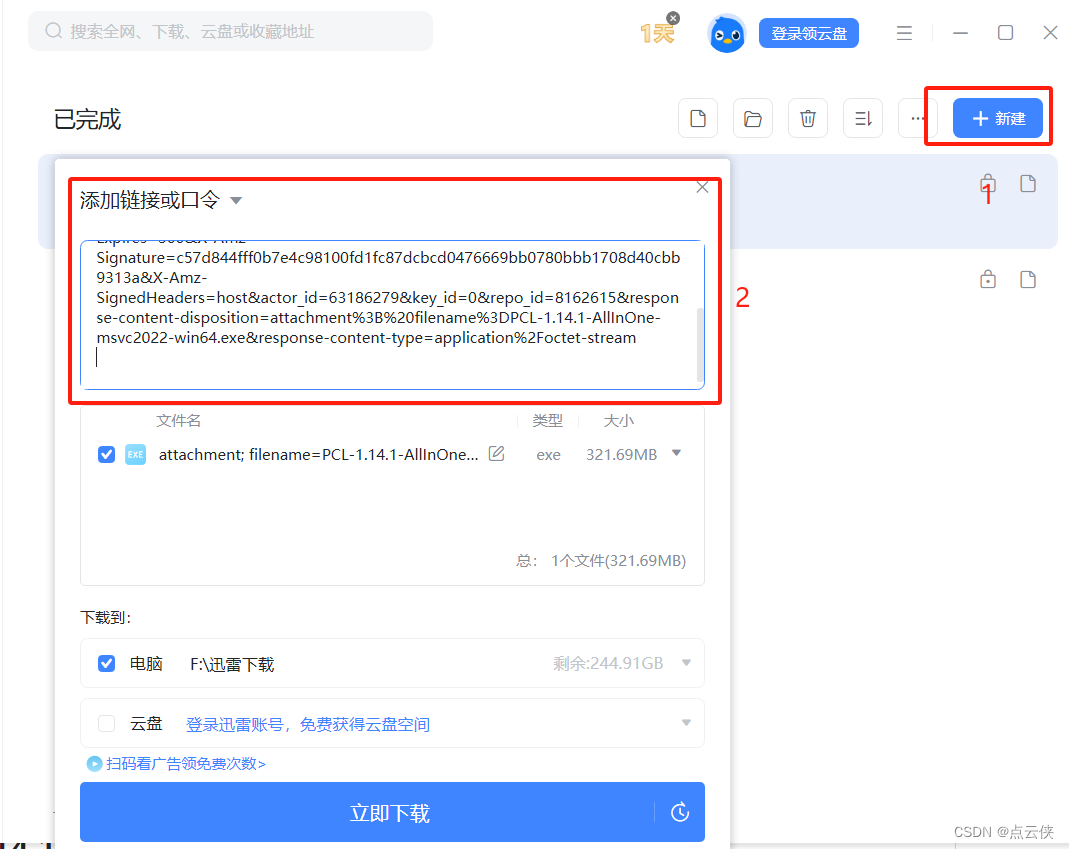Open the F:\迅雷下载 path dropdown

click(687, 663)
